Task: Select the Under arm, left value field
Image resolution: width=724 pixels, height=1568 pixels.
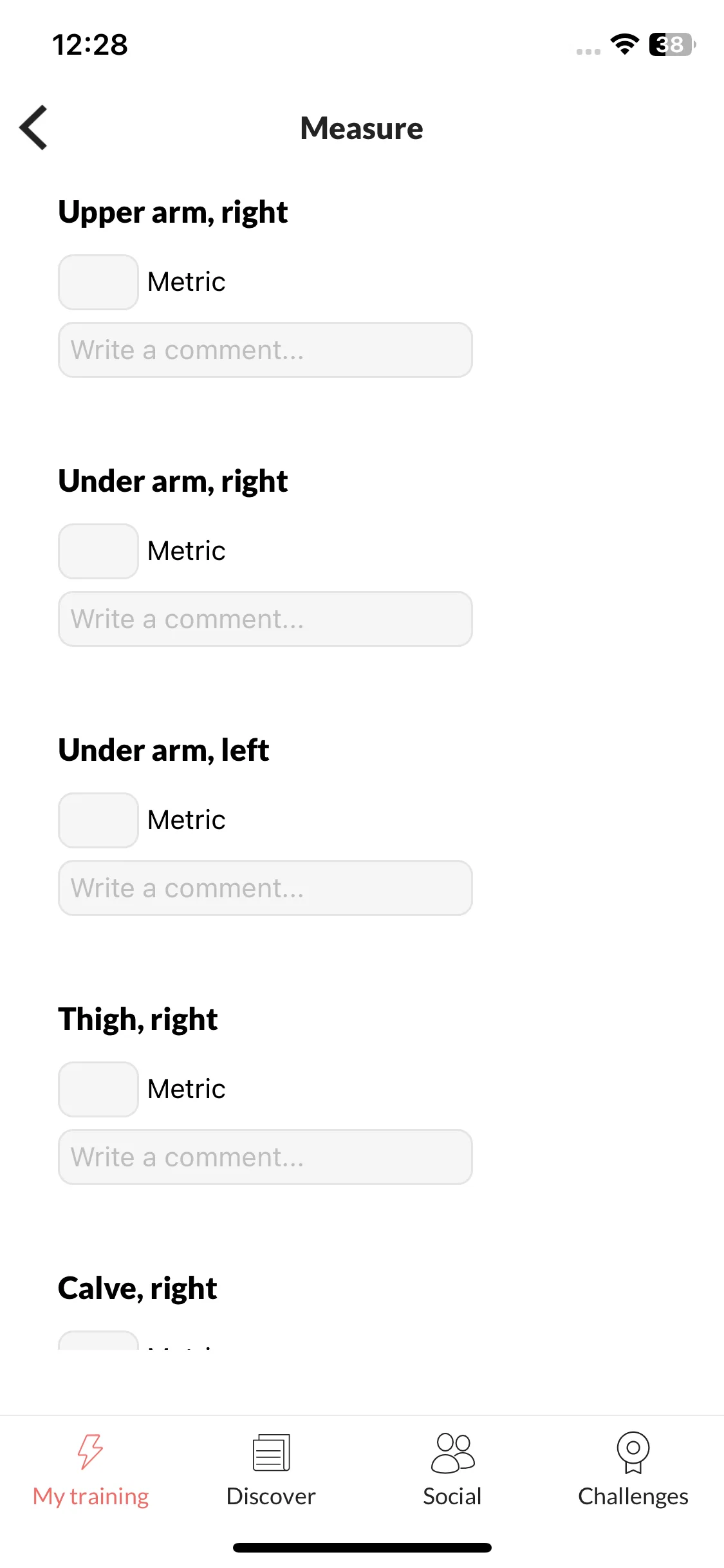Action: 98,820
